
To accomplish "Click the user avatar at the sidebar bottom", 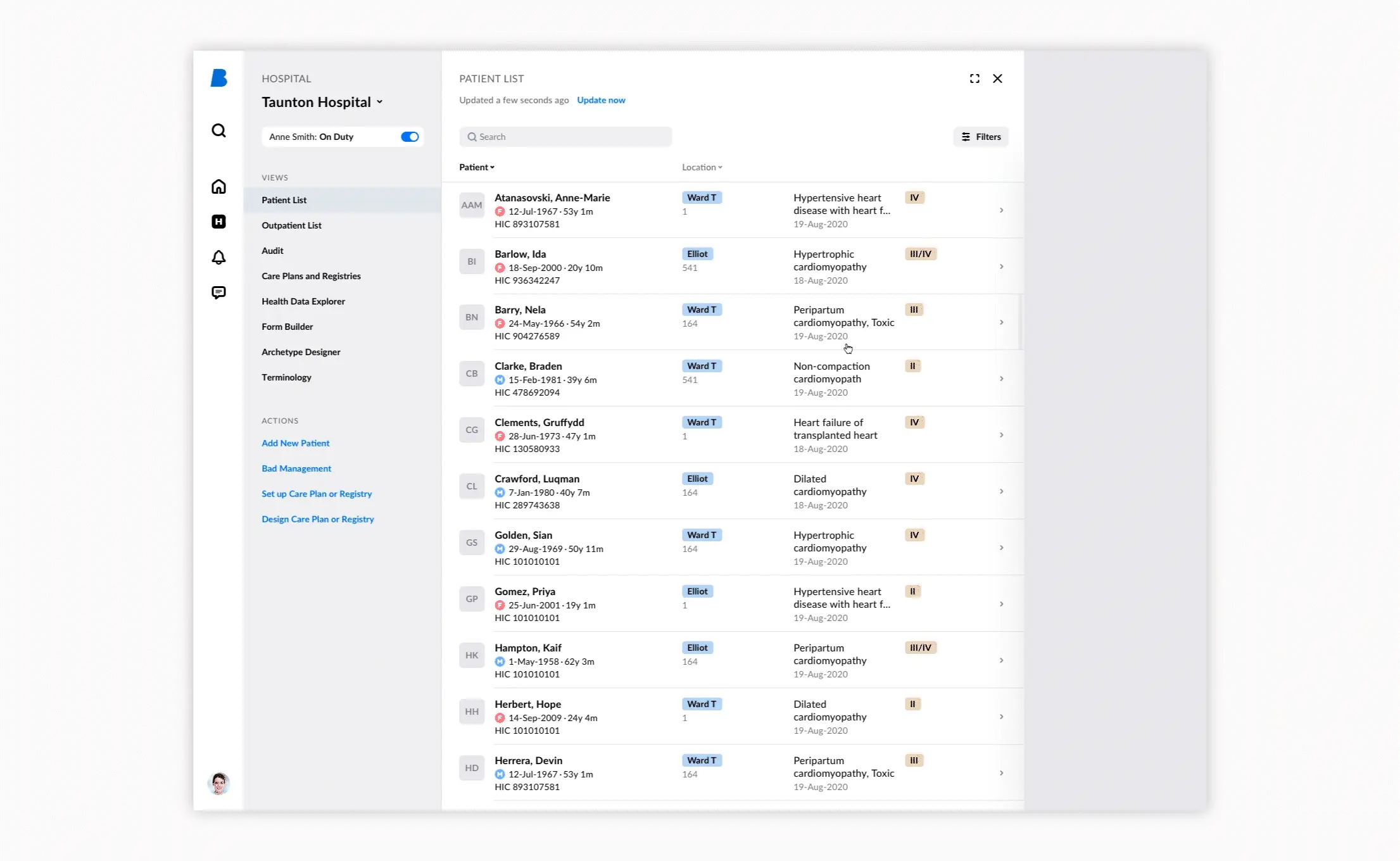I will click(x=218, y=784).
